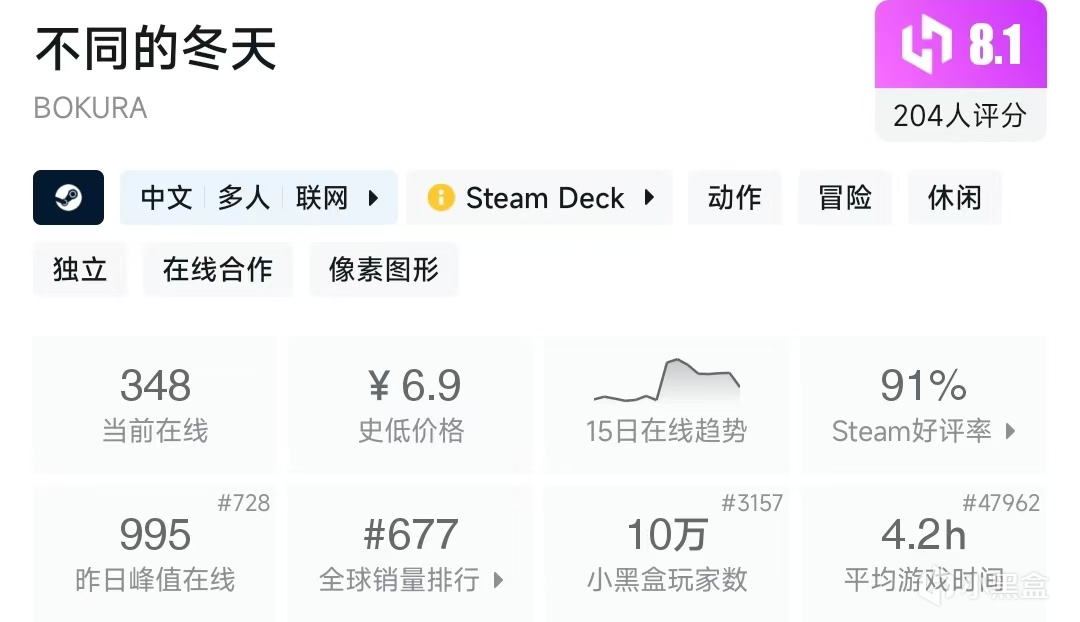Select the 冒险 genre tag

(845, 197)
